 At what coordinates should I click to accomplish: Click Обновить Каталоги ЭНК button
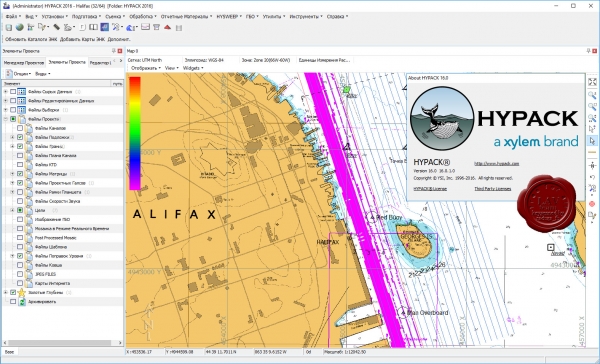point(31,39)
